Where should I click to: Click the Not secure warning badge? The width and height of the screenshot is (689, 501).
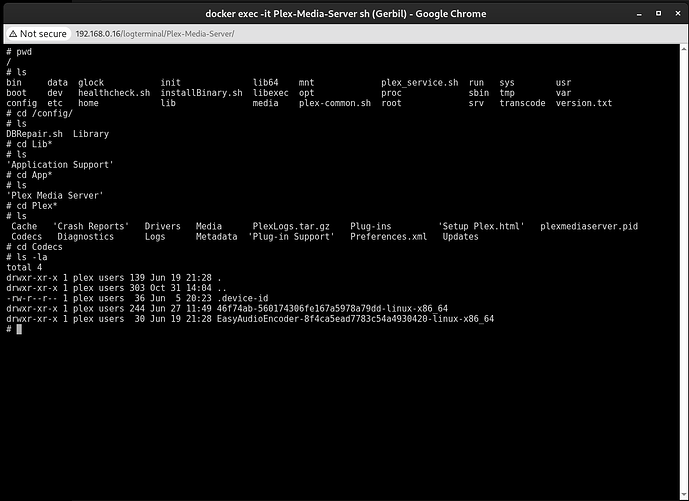(38, 34)
